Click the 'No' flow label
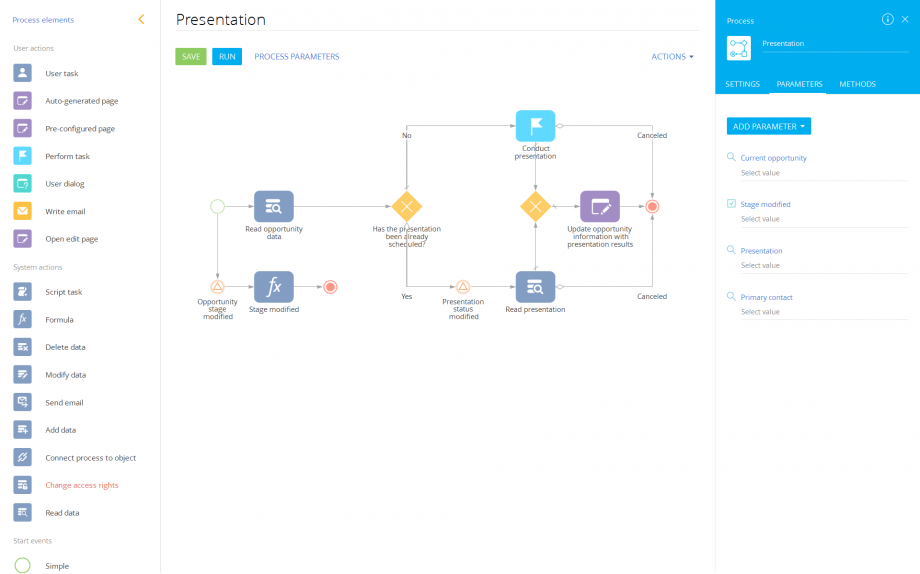920x574 pixels. tap(407, 136)
